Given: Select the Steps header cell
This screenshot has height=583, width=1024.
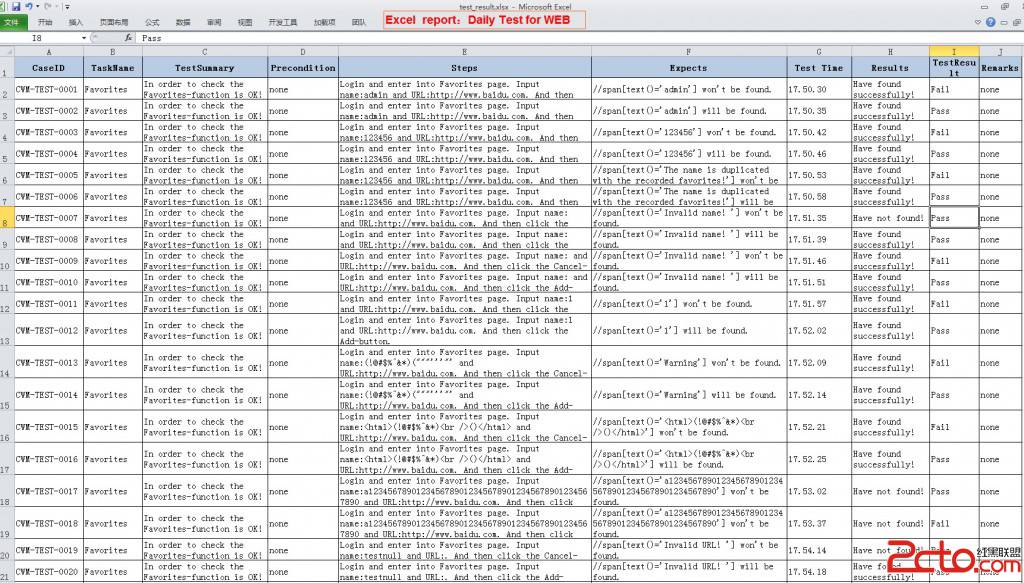Looking at the screenshot, I should tap(464, 67).
